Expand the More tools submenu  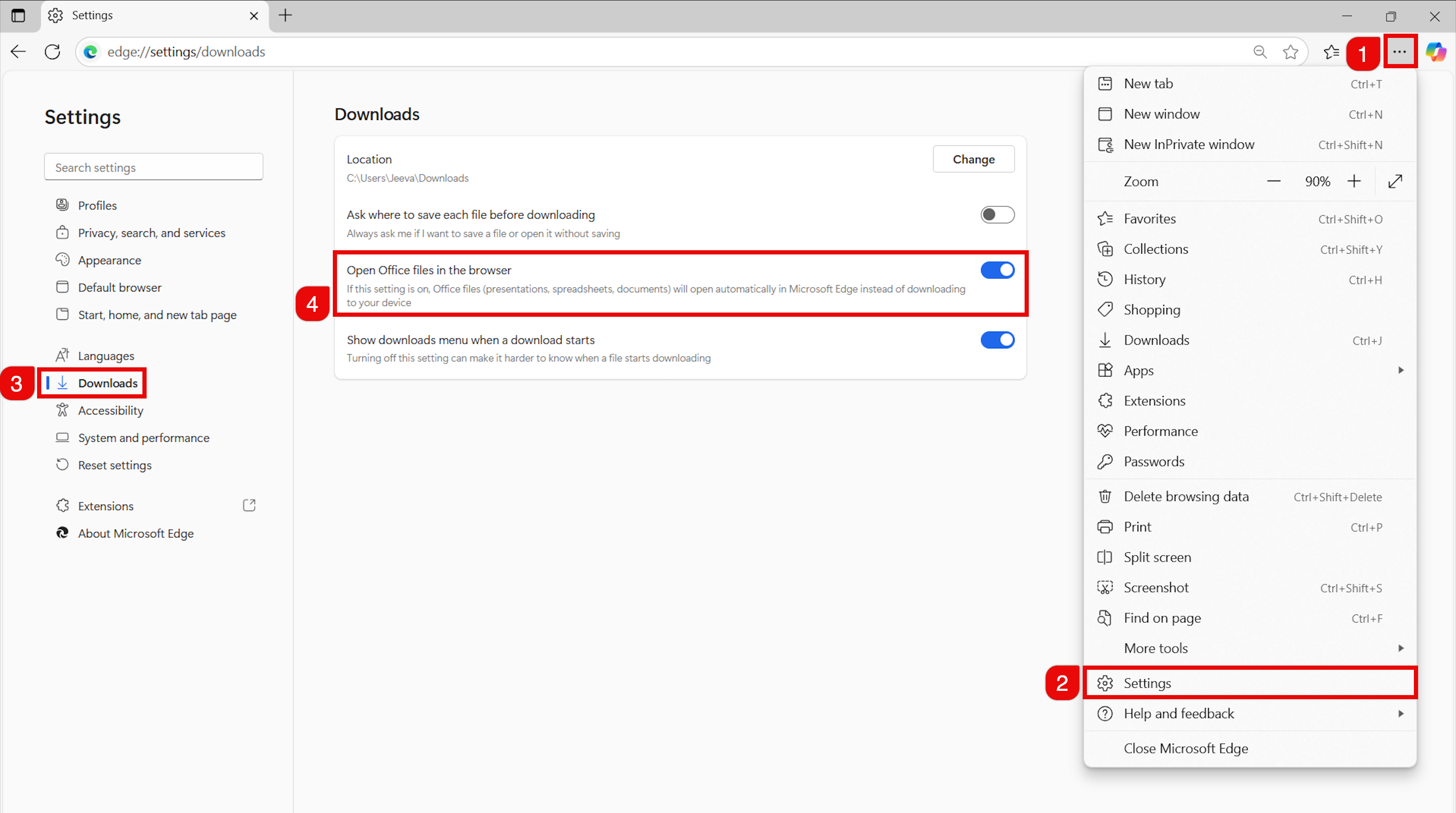coord(1401,648)
